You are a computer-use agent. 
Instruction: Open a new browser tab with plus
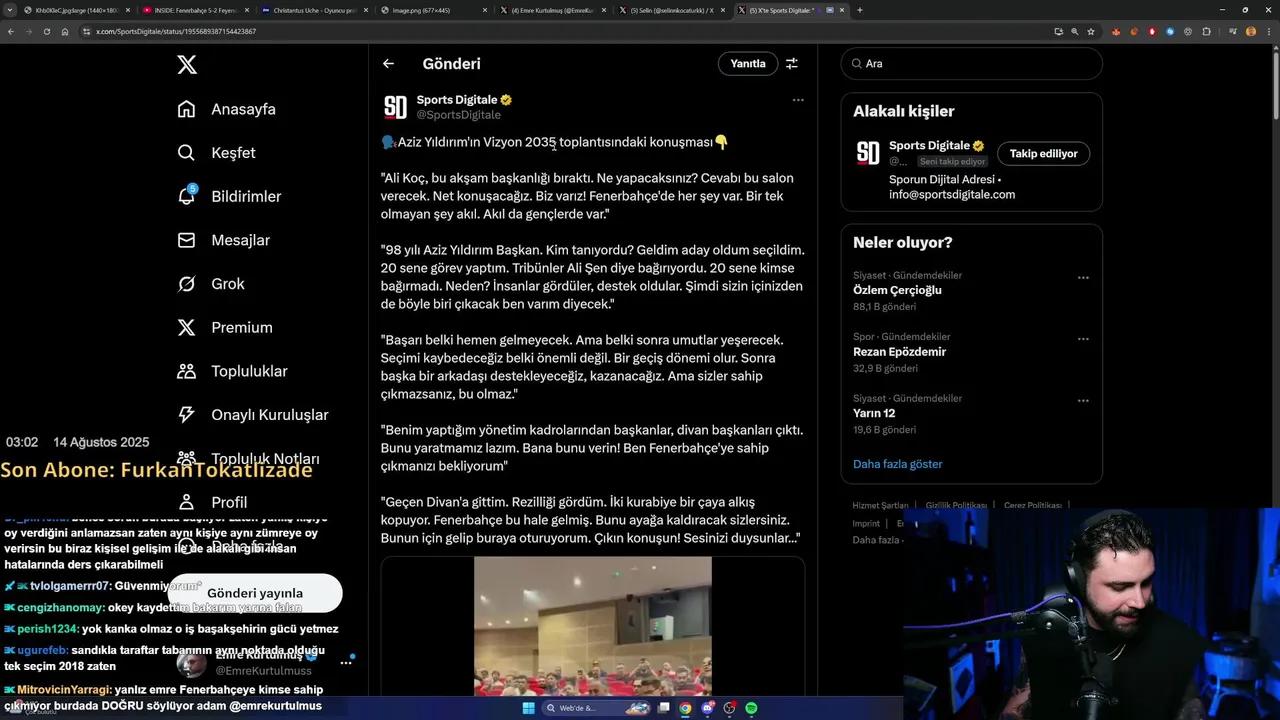pyautogui.click(x=860, y=10)
